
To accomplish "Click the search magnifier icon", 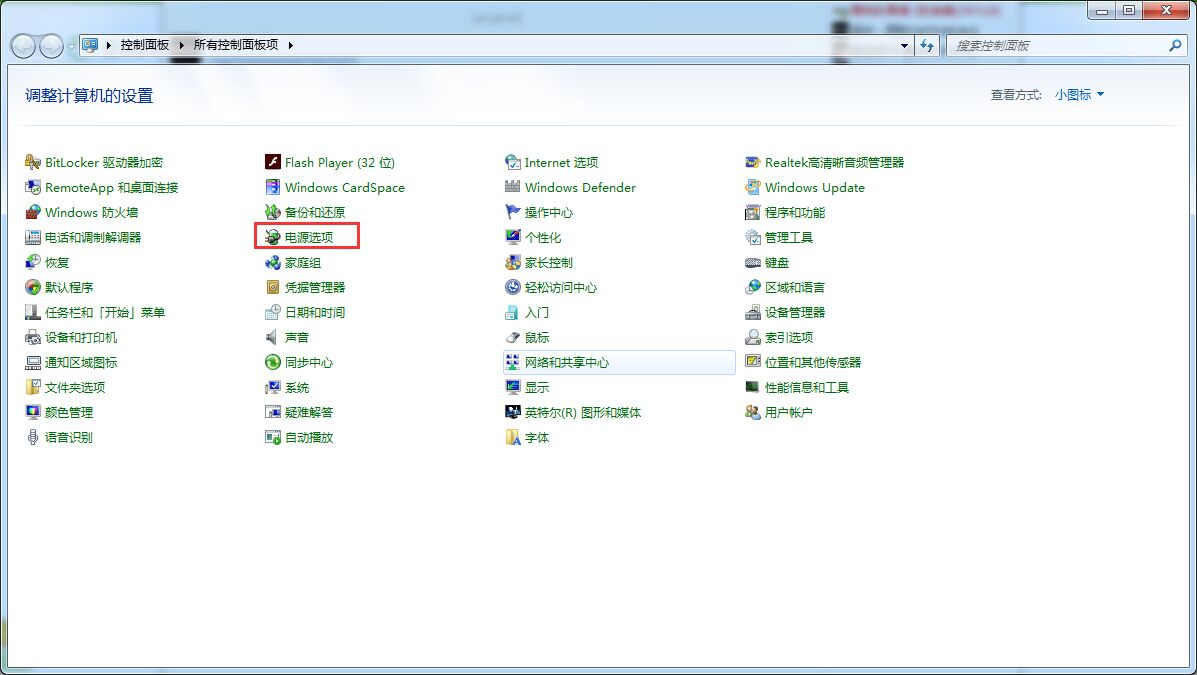I will pos(1175,46).
